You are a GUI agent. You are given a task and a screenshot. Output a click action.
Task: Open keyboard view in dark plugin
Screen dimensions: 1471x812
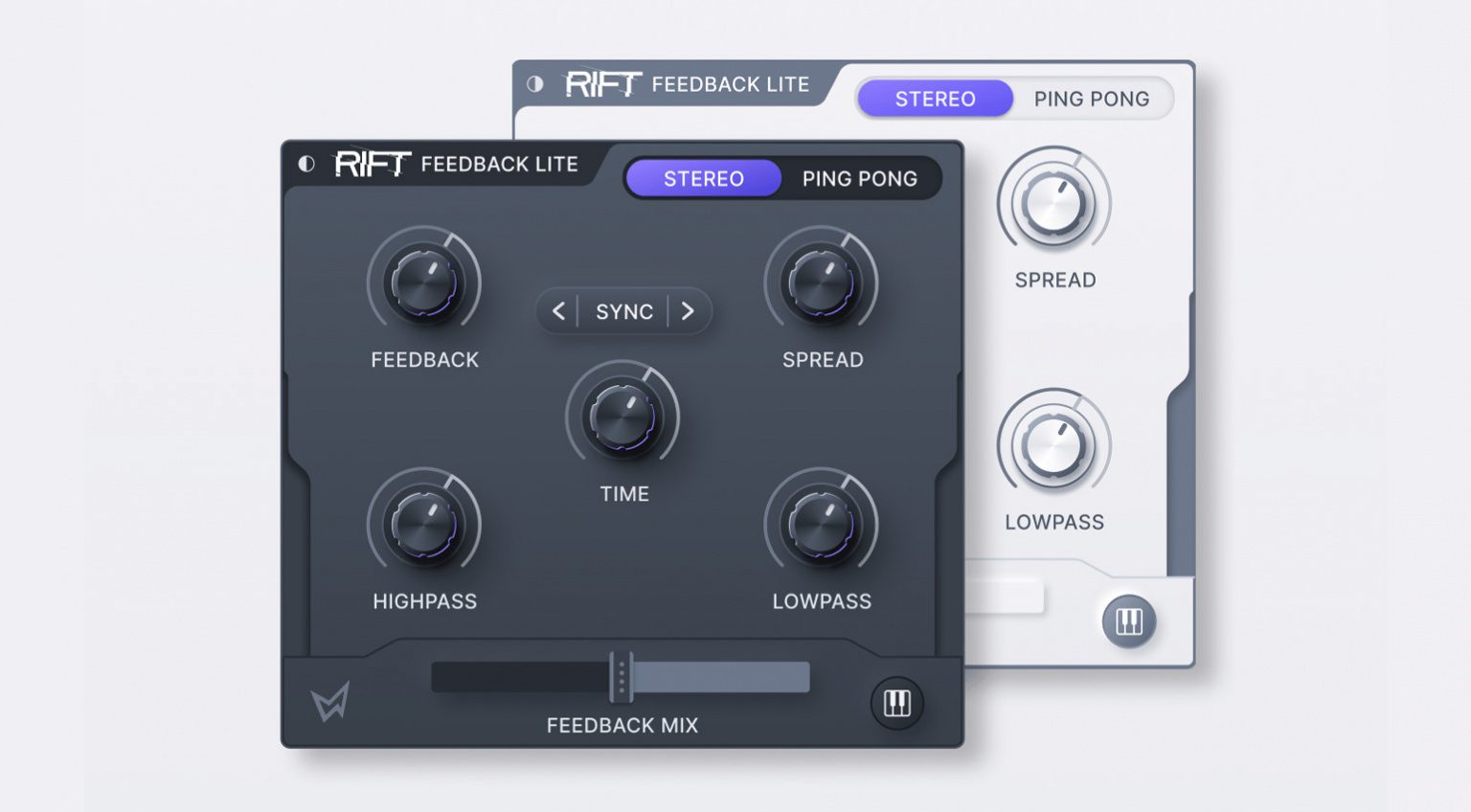[x=896, y=703]
